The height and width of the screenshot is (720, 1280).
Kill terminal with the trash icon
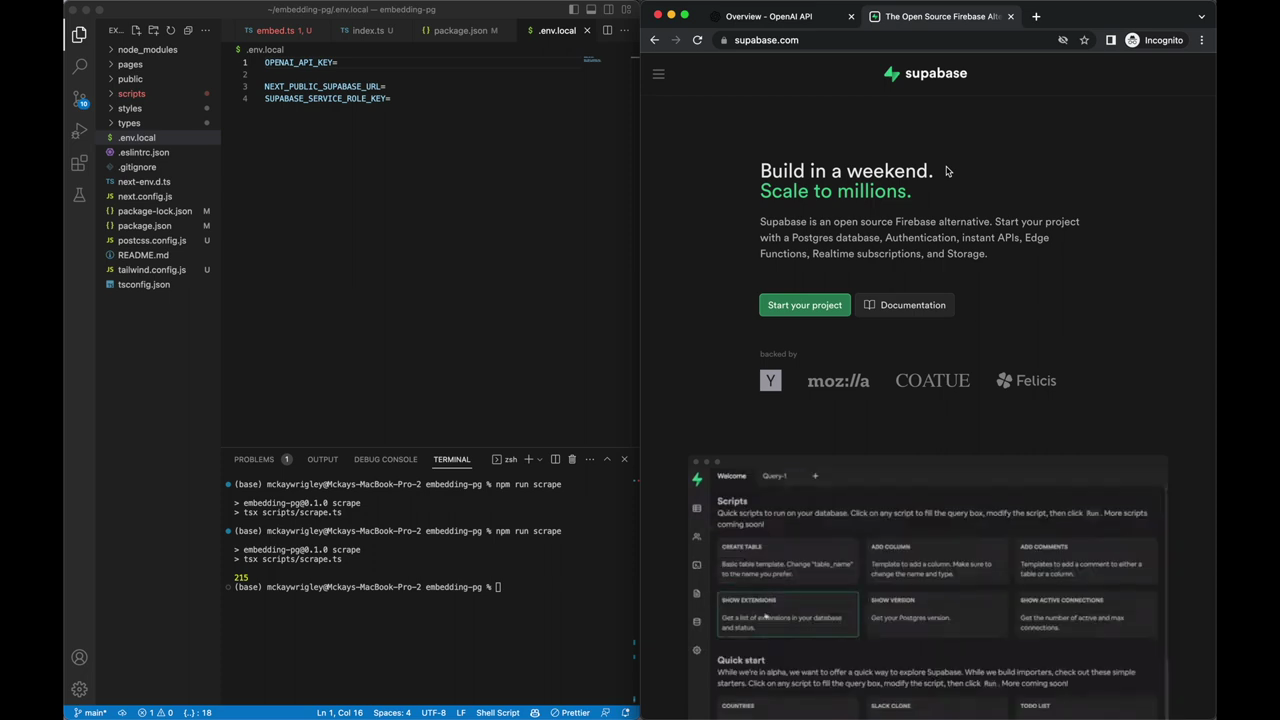point(572,459)
